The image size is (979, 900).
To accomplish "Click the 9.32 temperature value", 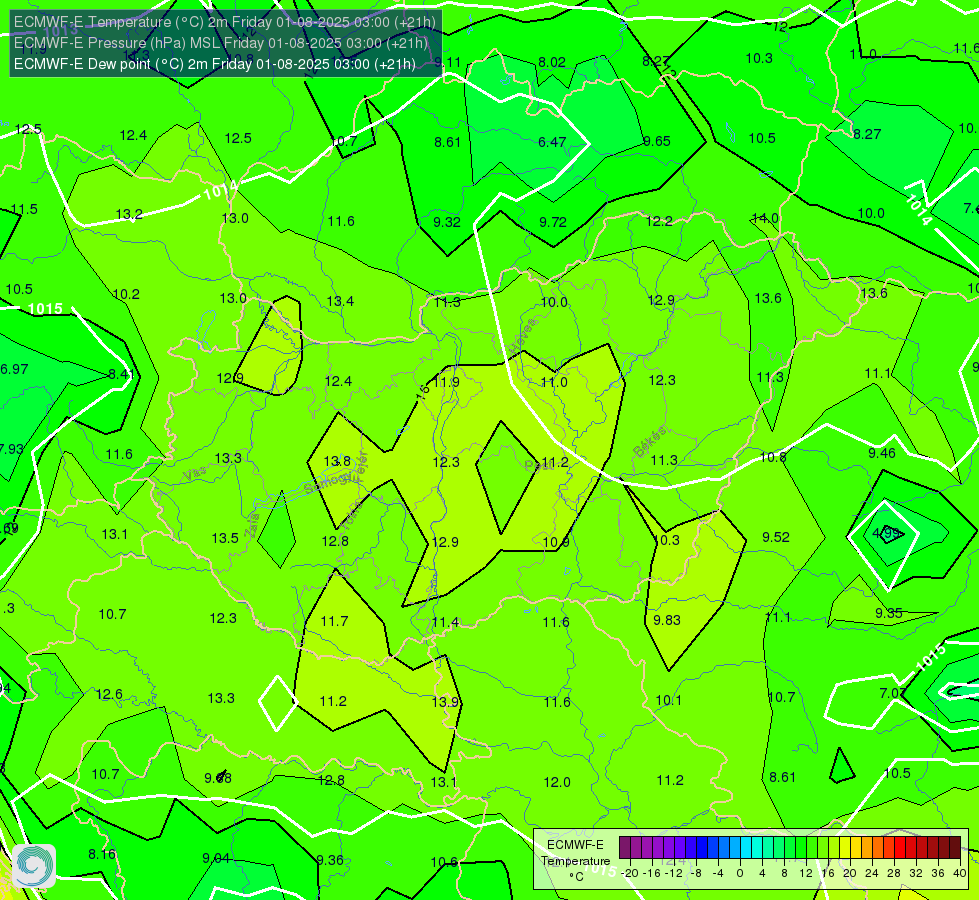I will point(447,222).
